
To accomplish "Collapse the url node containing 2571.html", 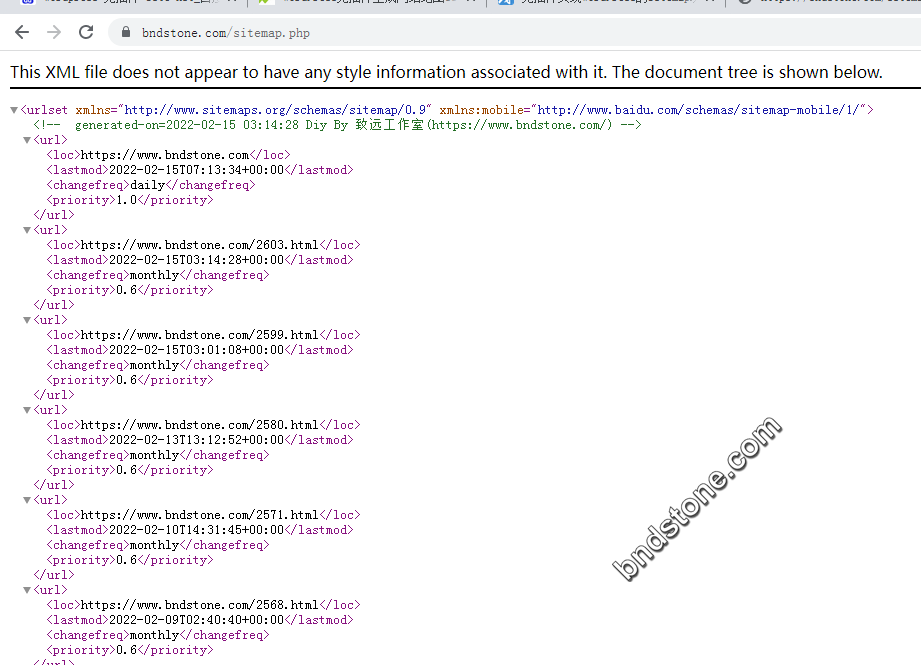I will 27,501.
